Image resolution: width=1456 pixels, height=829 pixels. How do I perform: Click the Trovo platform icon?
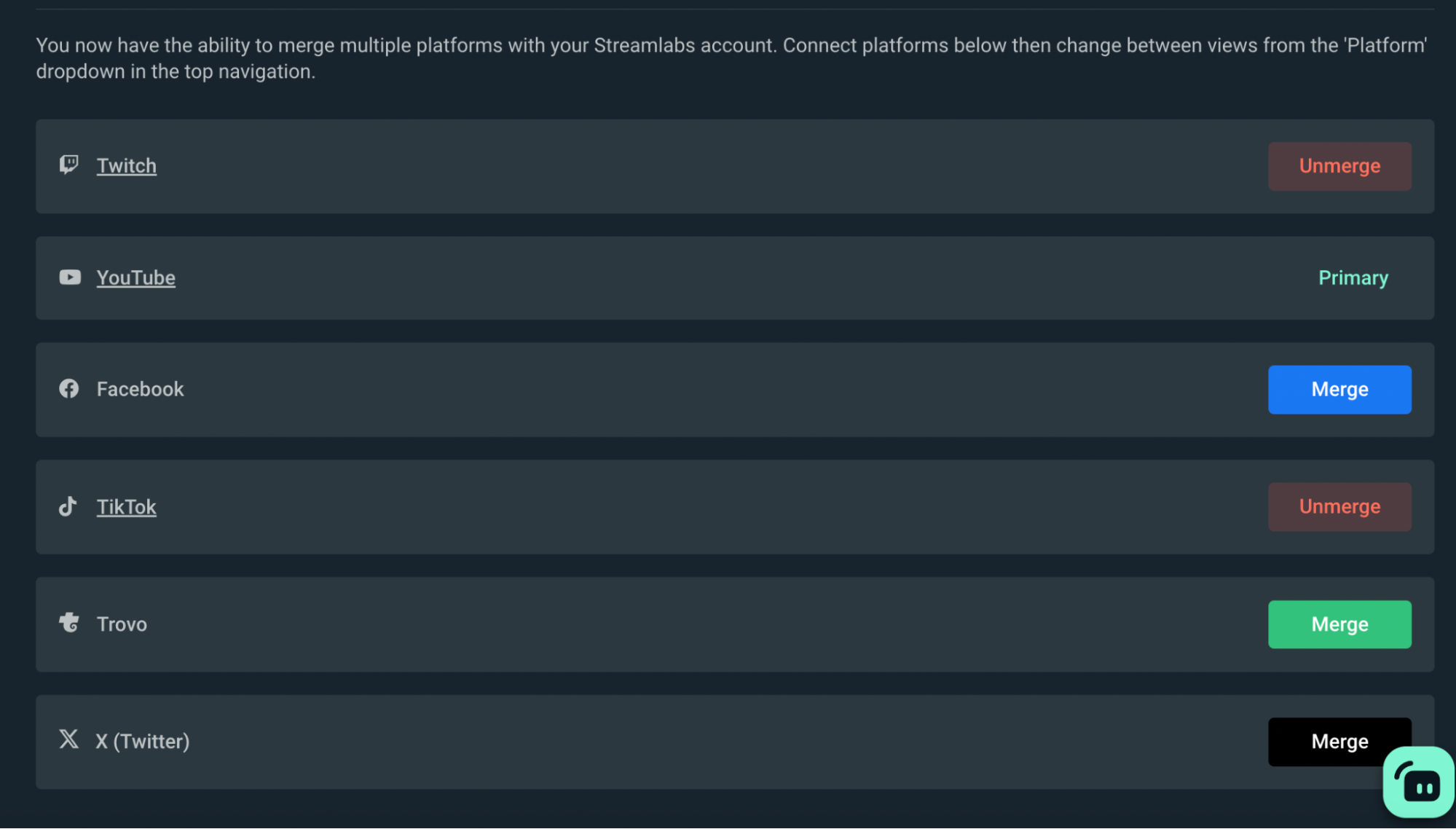(x=68, y=624)
